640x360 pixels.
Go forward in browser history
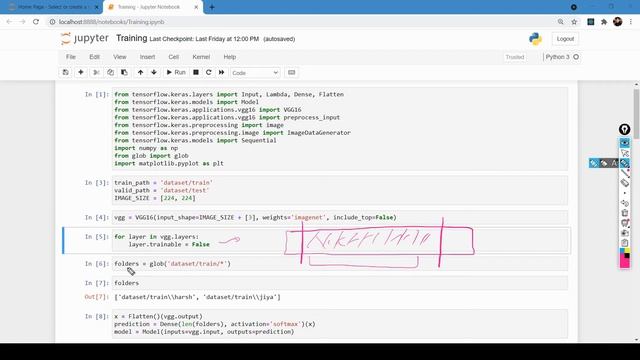coord(22,22)
